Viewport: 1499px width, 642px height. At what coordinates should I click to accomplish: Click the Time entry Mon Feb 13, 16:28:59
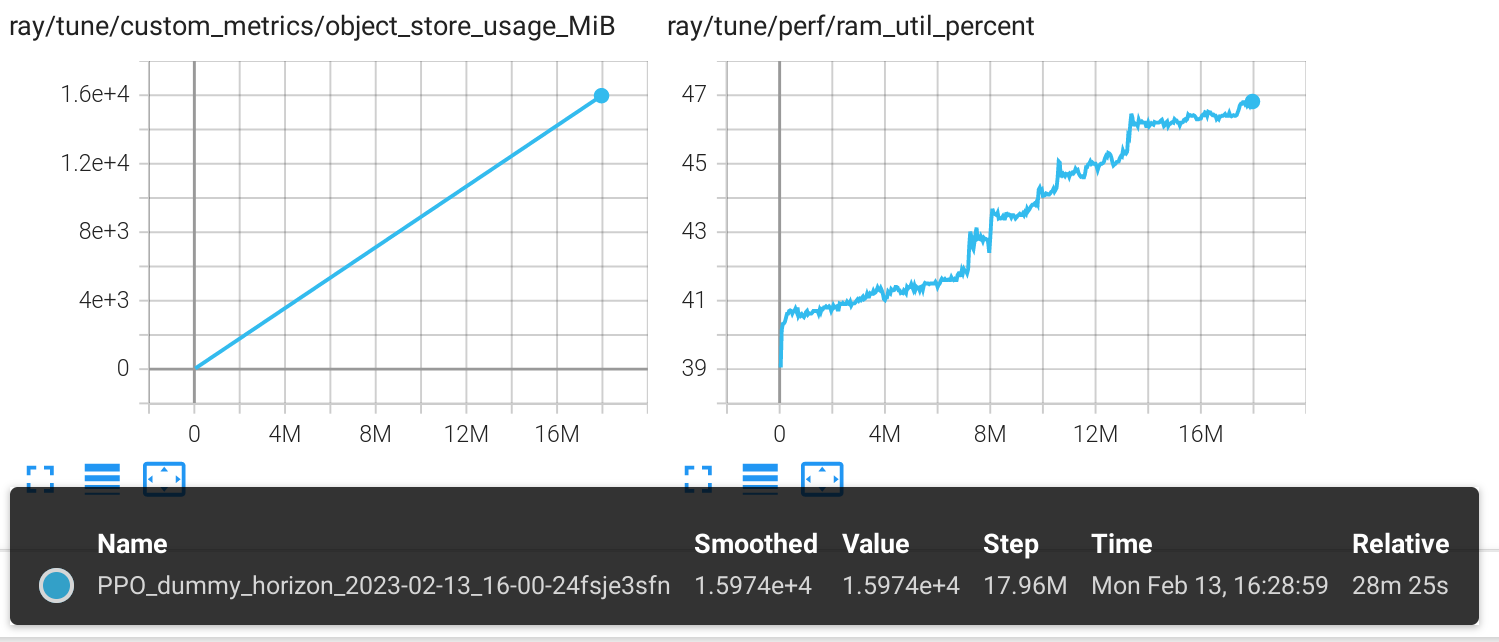click(x=1209, y=585)
